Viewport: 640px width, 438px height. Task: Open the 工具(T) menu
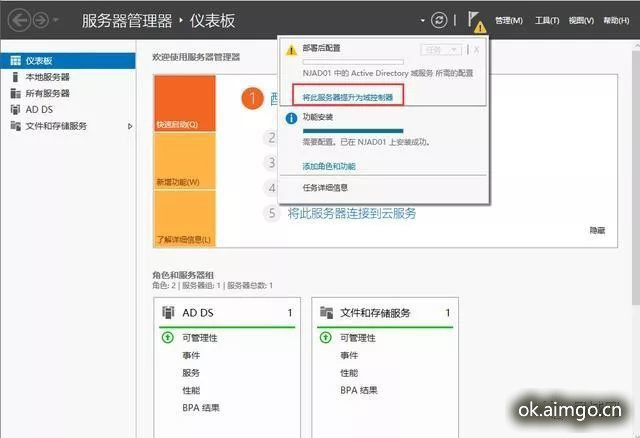tap(547, 20)
